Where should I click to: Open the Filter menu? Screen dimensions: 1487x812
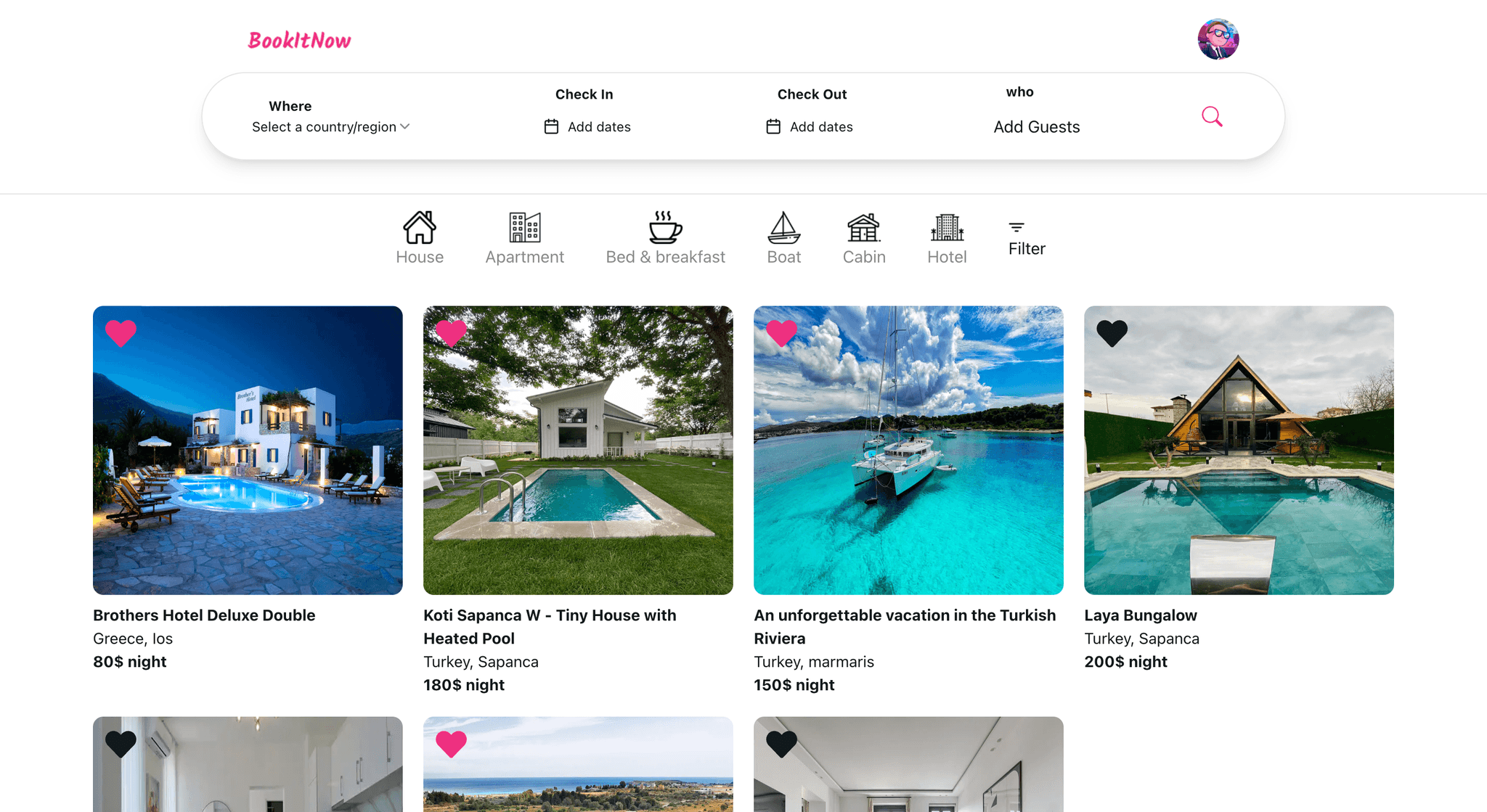1026,239
